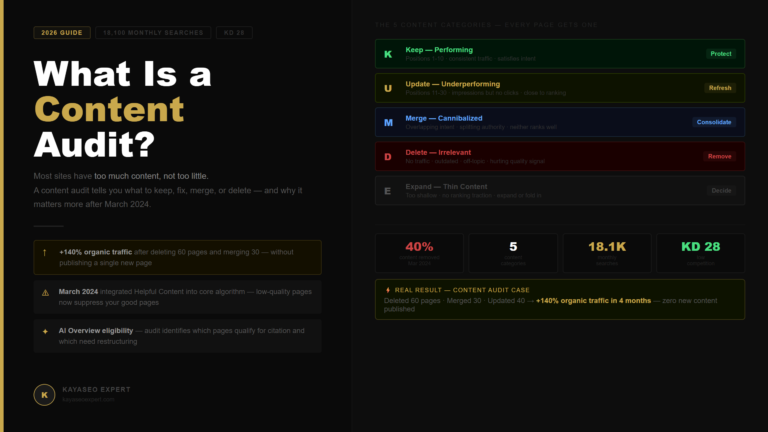Click the yellow U letter icon
Screen dimensions: 768x432
click(x=388, y=89)
